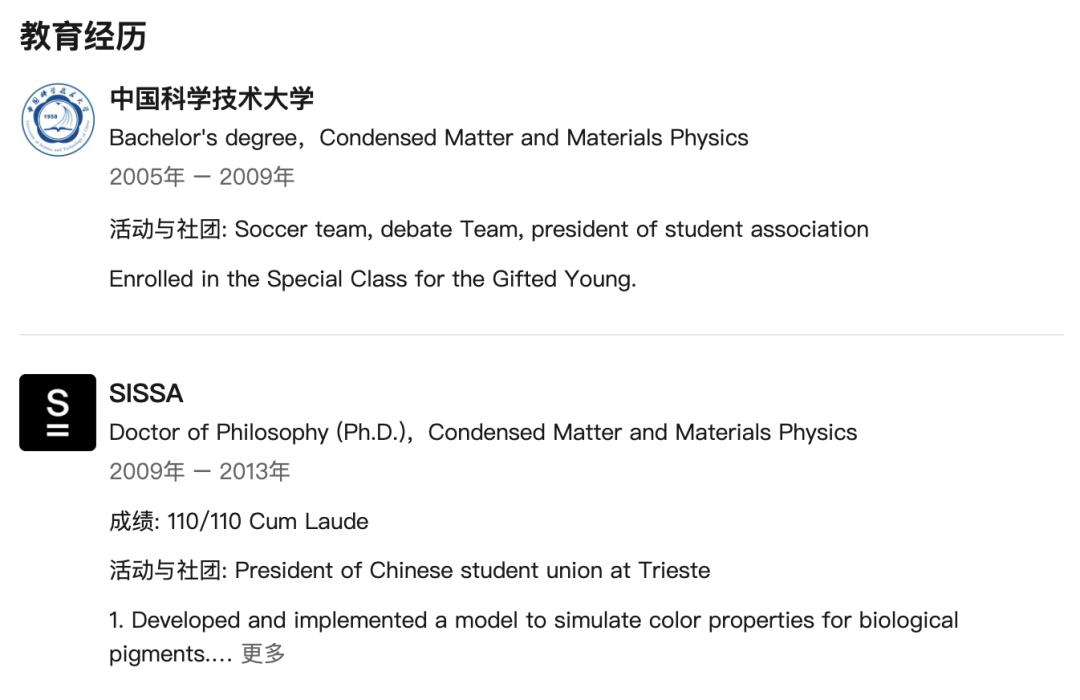Click the Soccer team, debate Team activities line

pos(551,229)
